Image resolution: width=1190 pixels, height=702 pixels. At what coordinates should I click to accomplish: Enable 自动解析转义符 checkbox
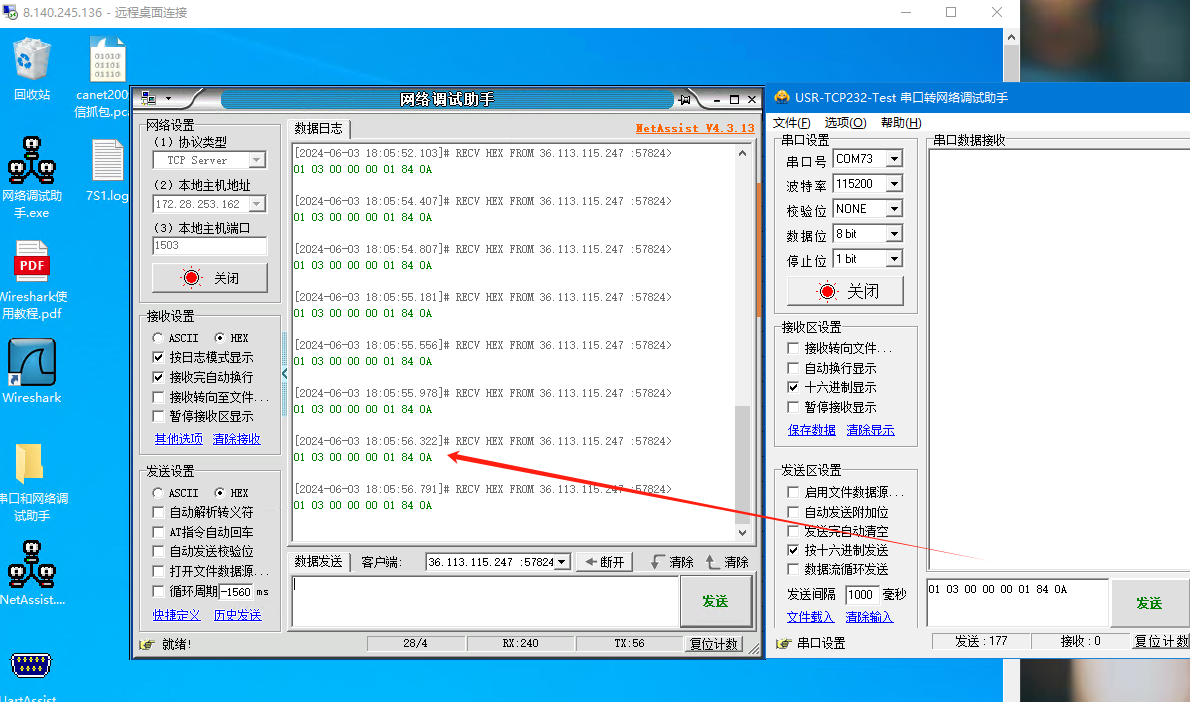(x=158, y=512)
